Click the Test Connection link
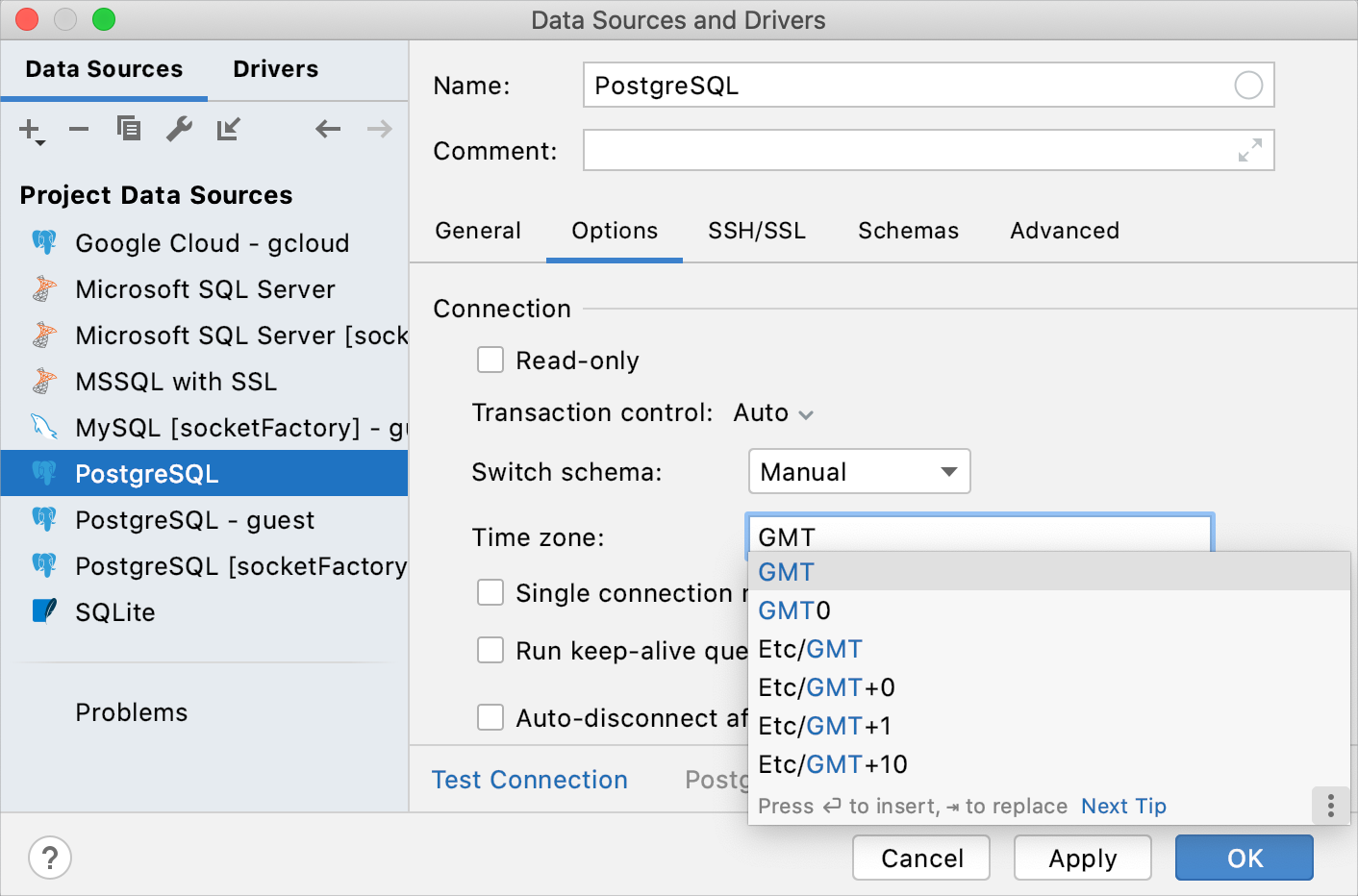 (x=529, y=780)
